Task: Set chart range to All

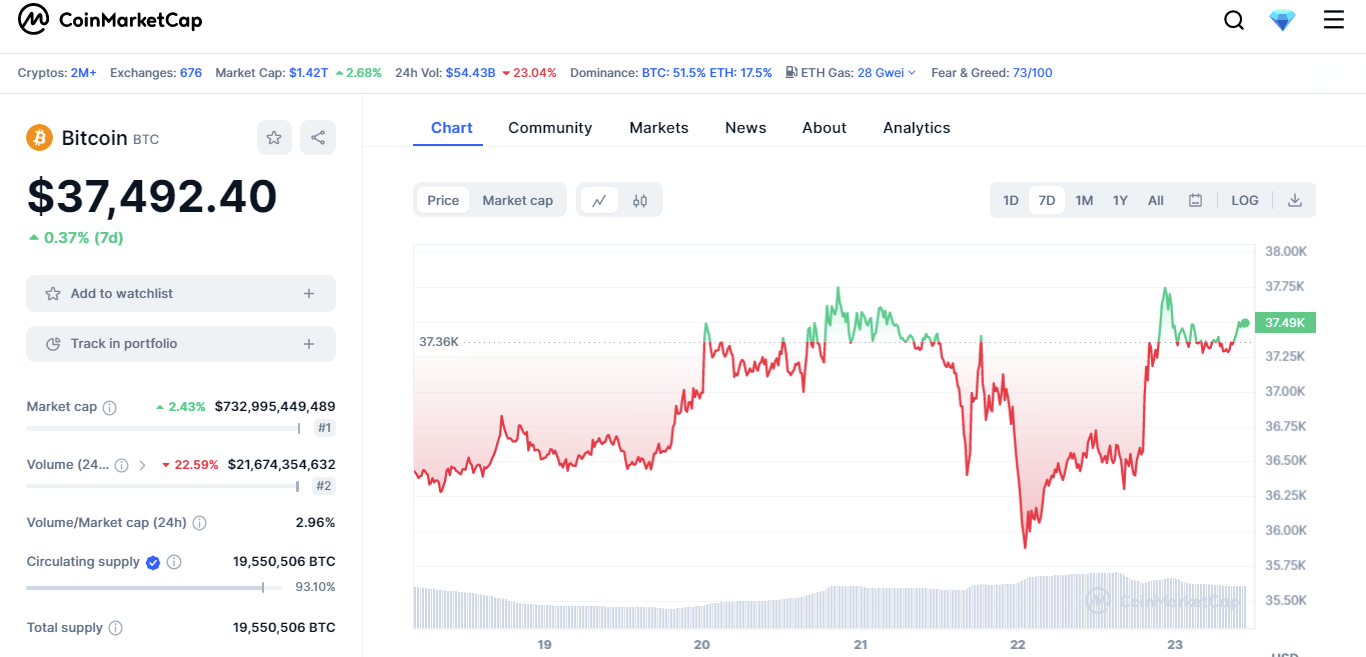Action: coord(1156,200)
